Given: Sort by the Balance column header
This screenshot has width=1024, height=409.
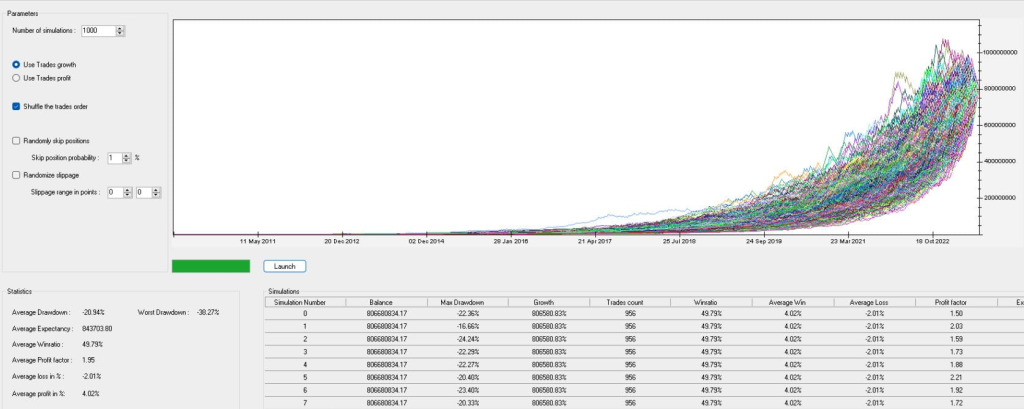Looking at the screenshot, I should 385,301.
